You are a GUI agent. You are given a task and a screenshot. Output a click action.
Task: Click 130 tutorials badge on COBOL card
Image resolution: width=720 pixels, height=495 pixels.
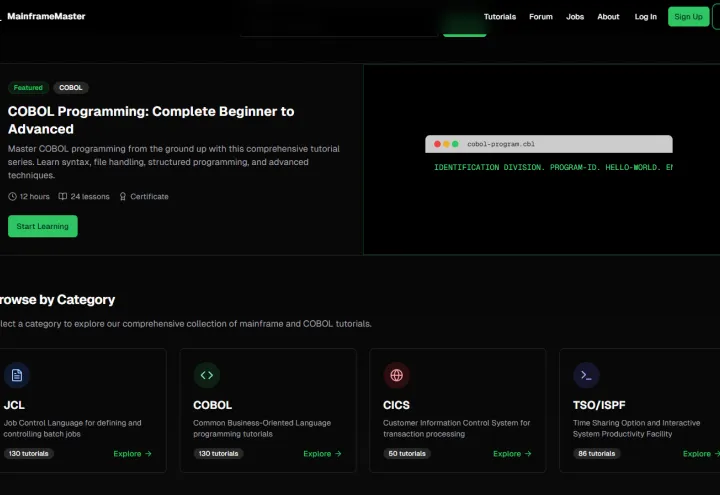click(x=219, y=454)
